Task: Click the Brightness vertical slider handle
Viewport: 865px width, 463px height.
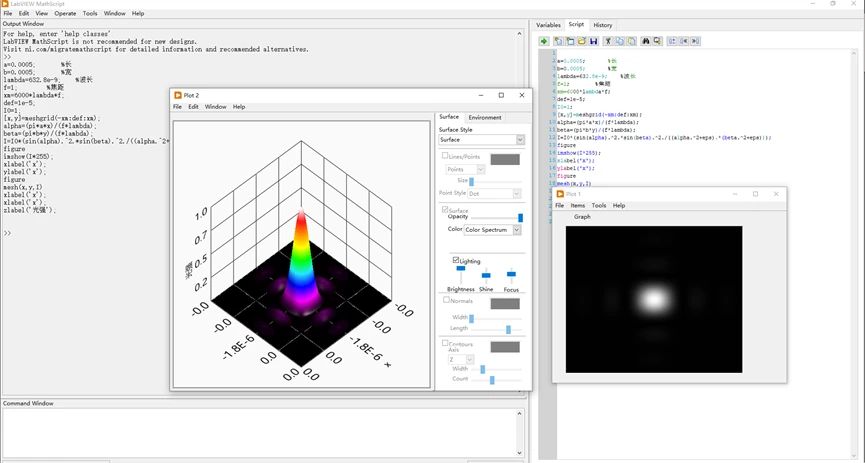Action: tap(461, 268)
